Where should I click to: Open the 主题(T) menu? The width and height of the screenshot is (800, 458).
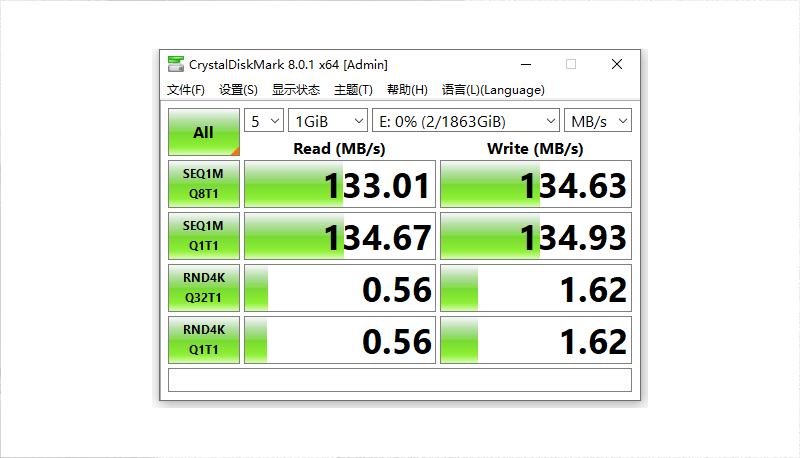tap(353, 90)
